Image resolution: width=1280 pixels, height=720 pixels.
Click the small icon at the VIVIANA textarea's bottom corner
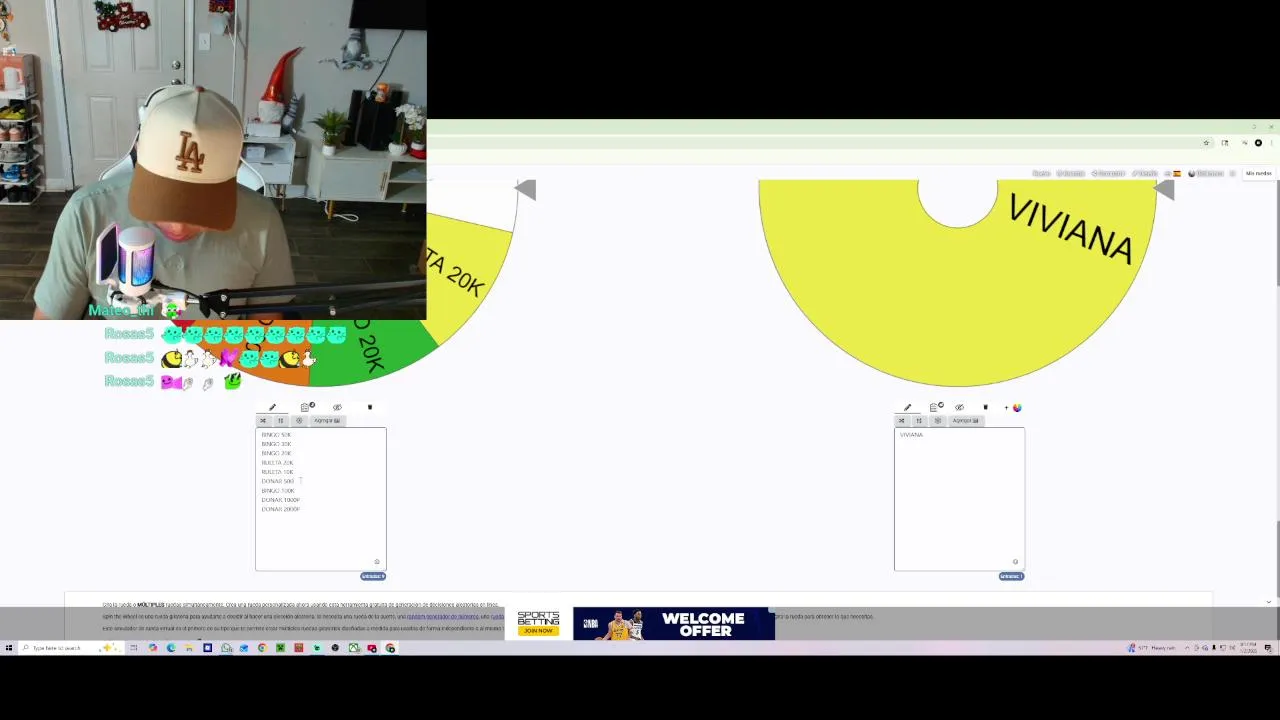[1015, 562]
